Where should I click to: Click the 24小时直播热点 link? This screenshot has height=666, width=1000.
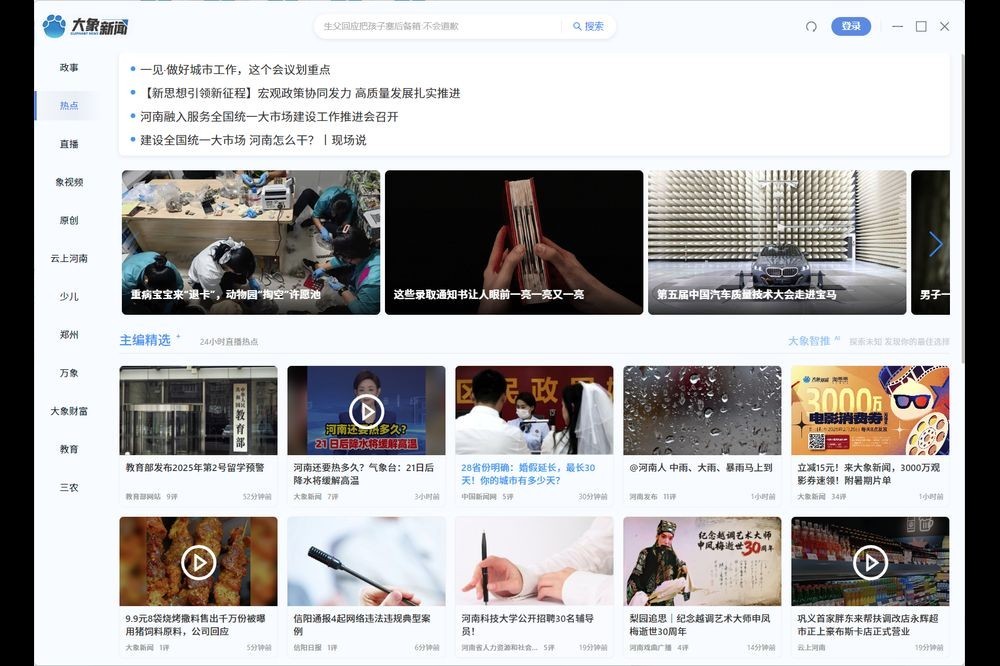[x=228, y=342]
